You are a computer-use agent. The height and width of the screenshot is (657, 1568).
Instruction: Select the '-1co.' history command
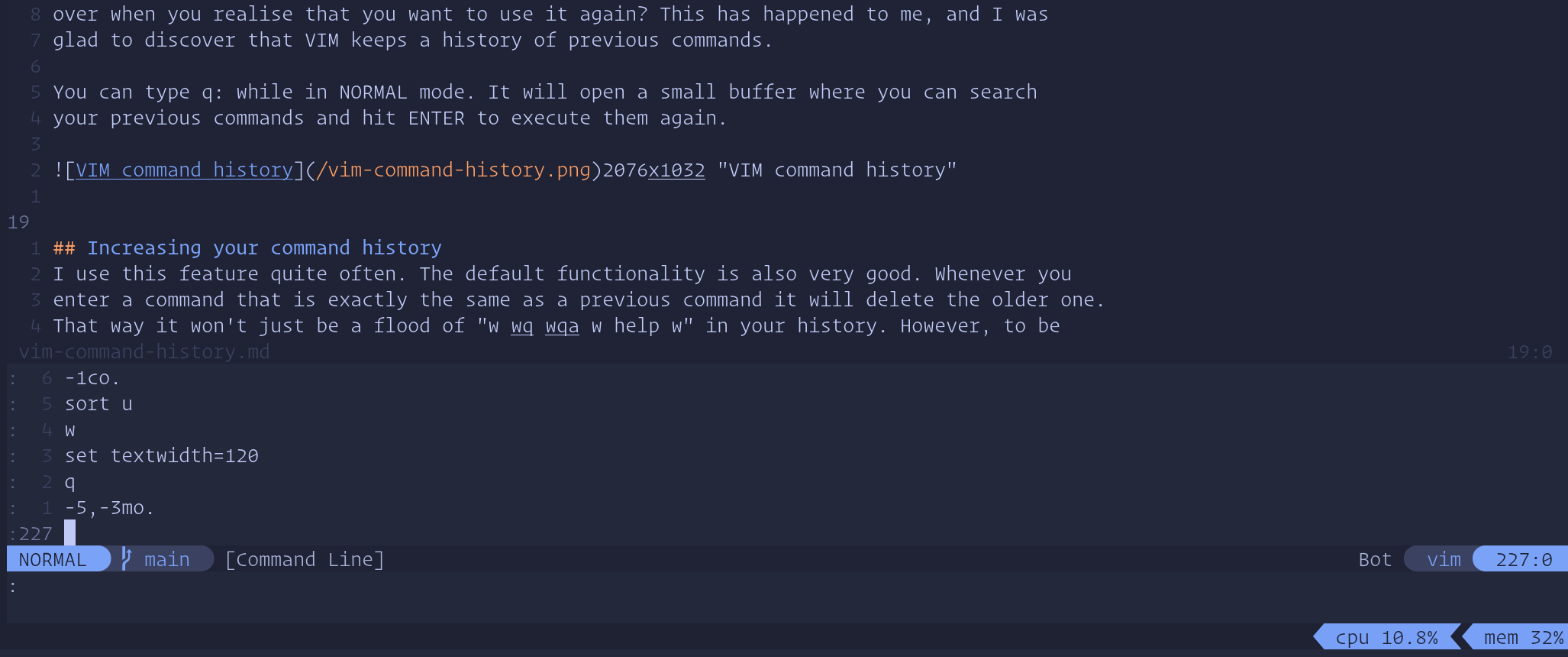(92, 377)
